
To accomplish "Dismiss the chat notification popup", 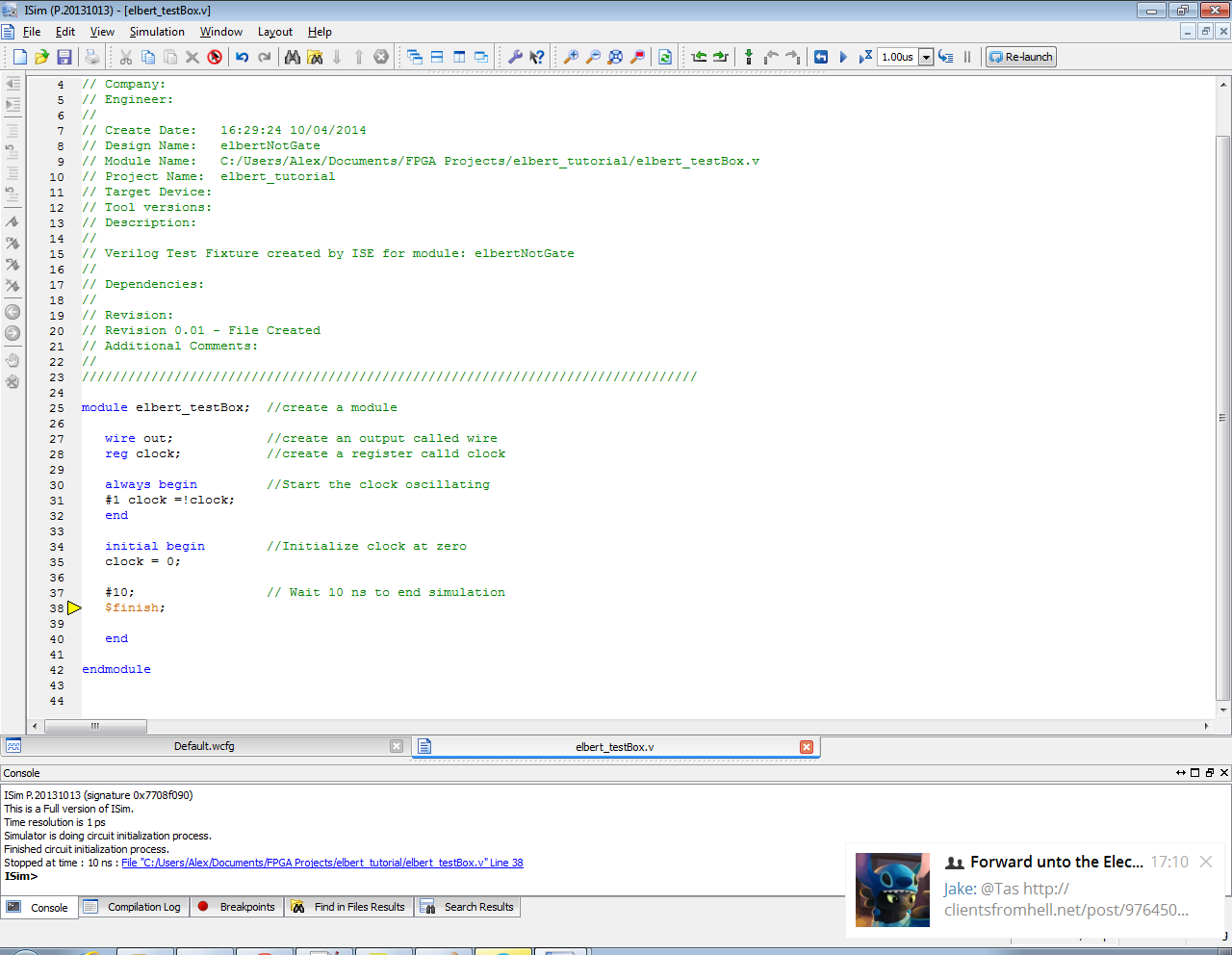I will (x=1206, y=862).
